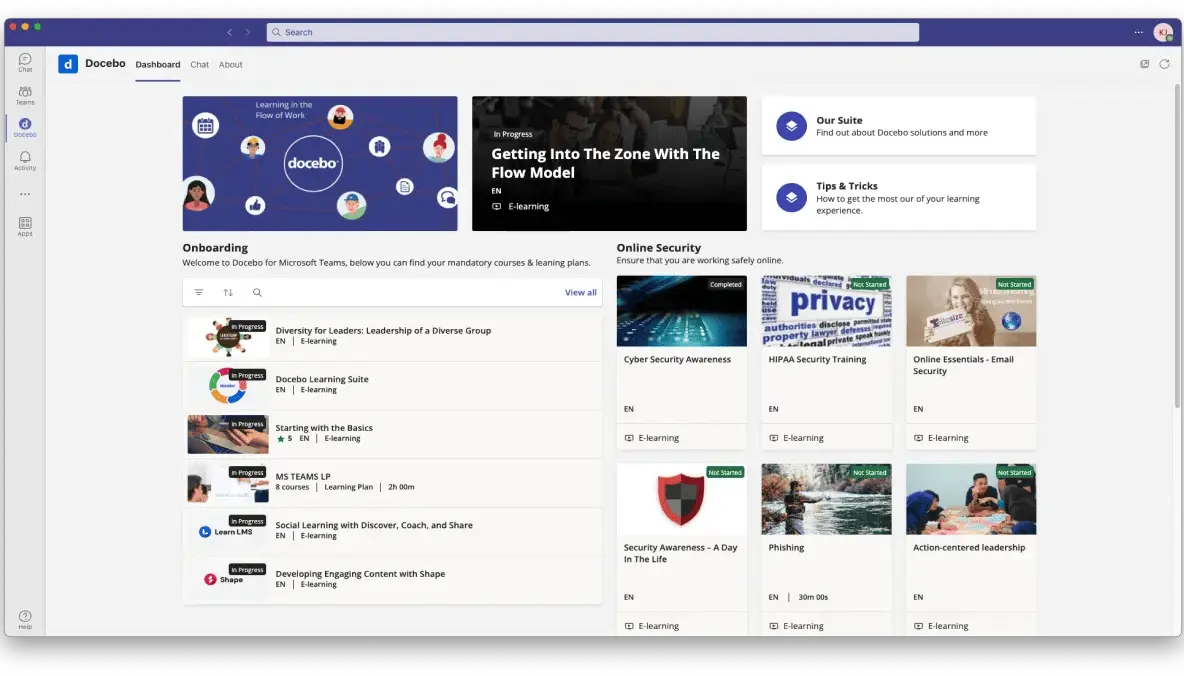This screenshot has height=676, width=1184.
Task: Select Docebo app in sidebar
Action: [x=25, y=127]
